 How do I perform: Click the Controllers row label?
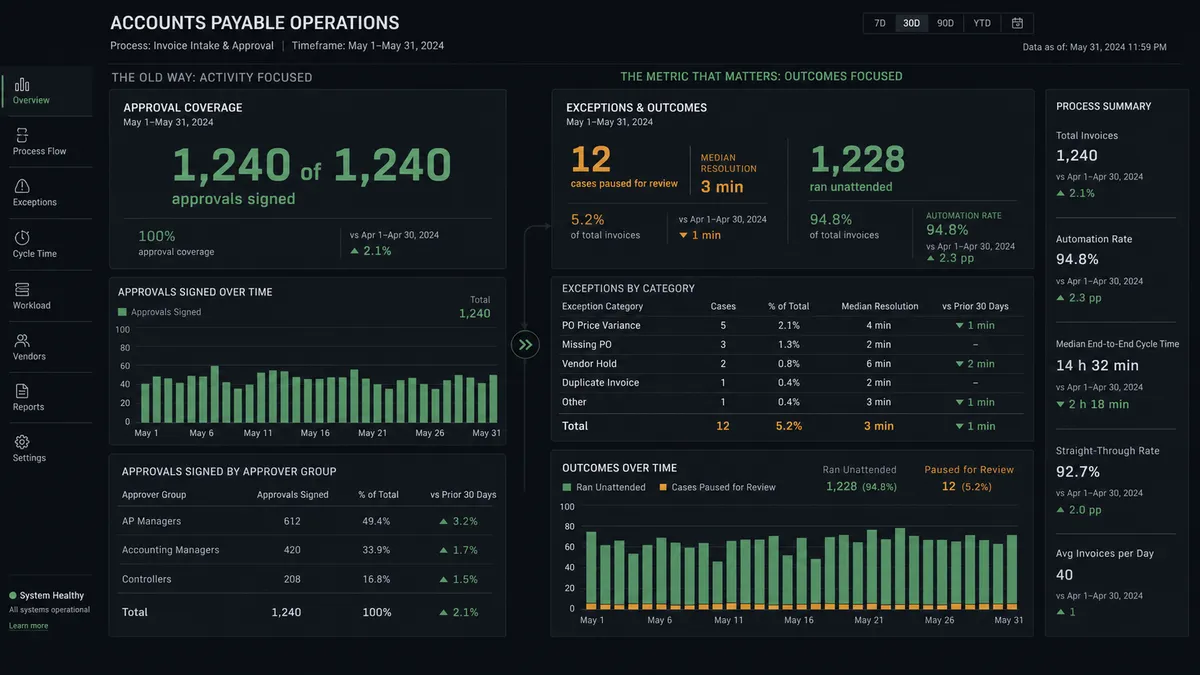tap(146, 579)
